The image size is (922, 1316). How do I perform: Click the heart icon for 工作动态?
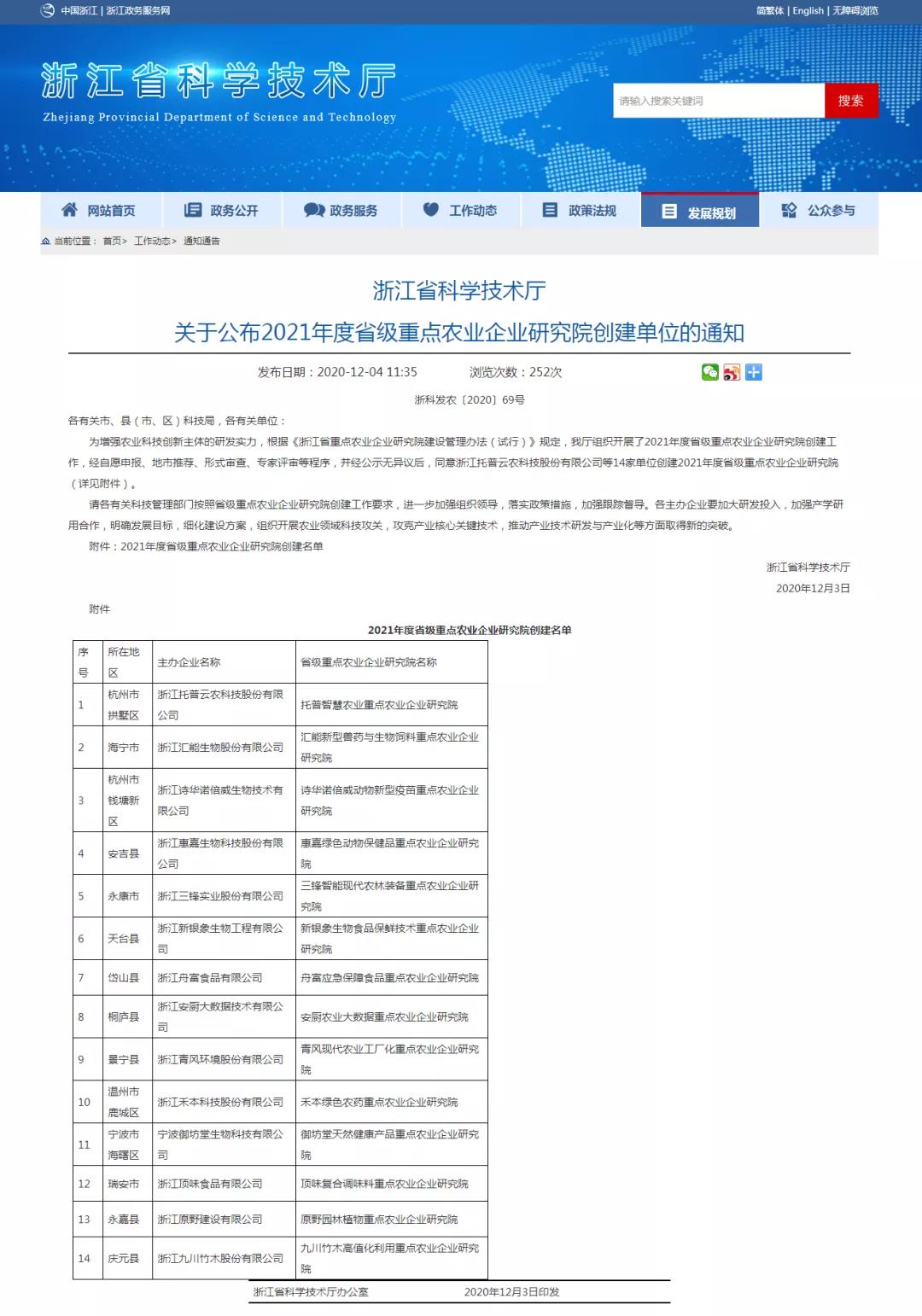[431, 210]
